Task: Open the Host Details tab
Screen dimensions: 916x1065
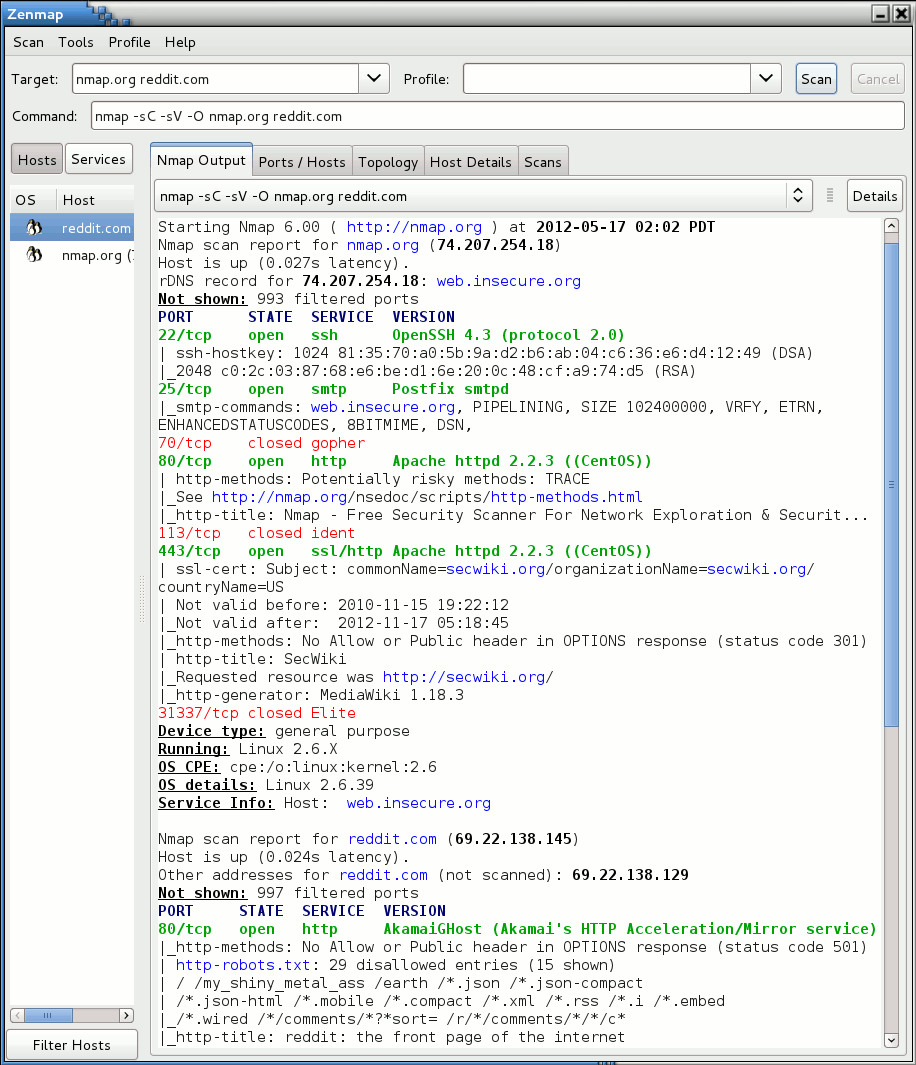Action: 470,161
